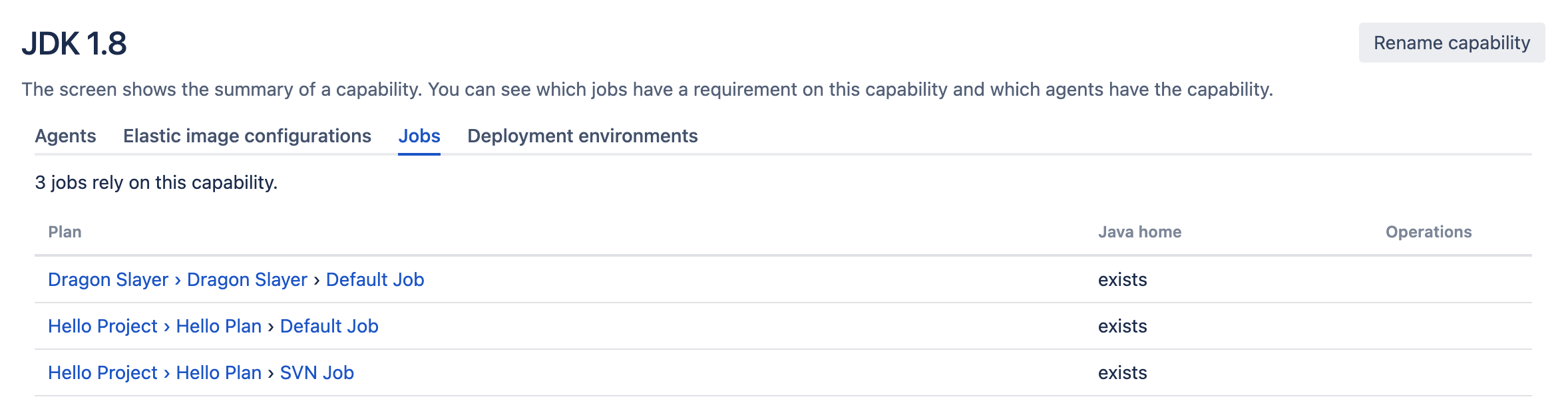The width and height of the screenshot is (1568, 411).
Task: Open the Elastic image configurations tab
Action: 247,136
